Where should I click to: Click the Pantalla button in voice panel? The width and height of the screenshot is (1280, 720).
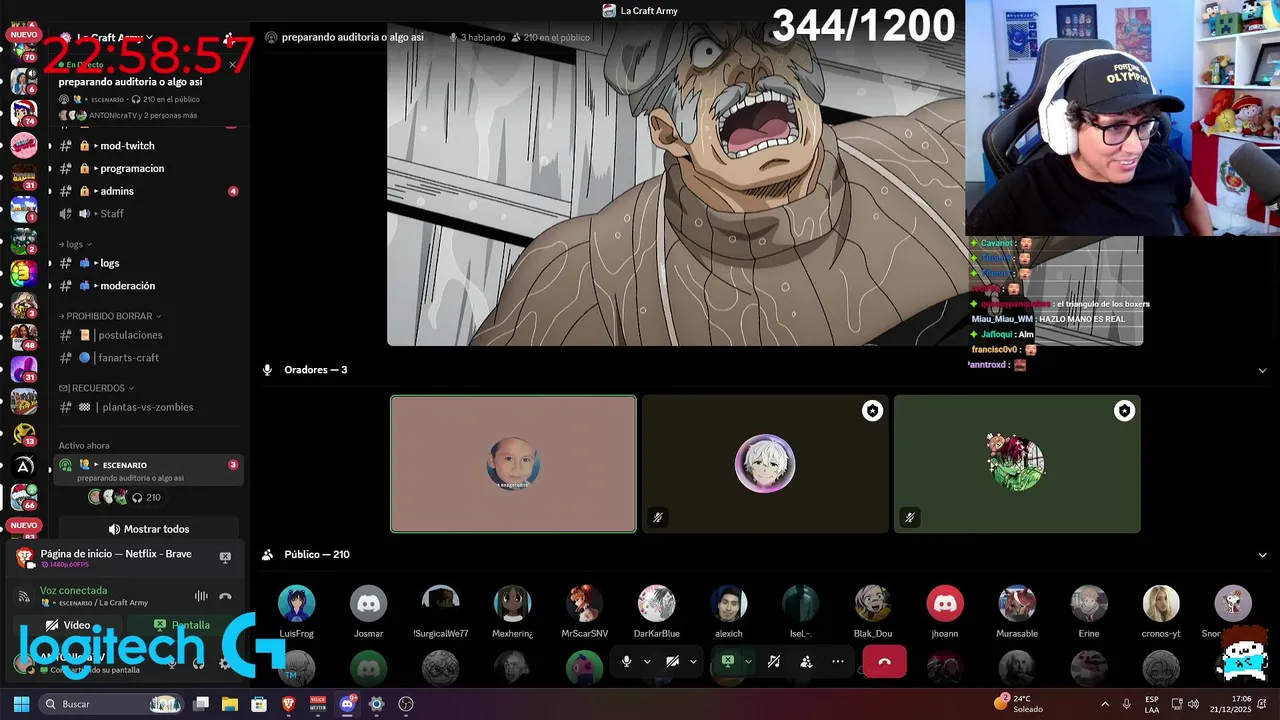pos(182,625)
